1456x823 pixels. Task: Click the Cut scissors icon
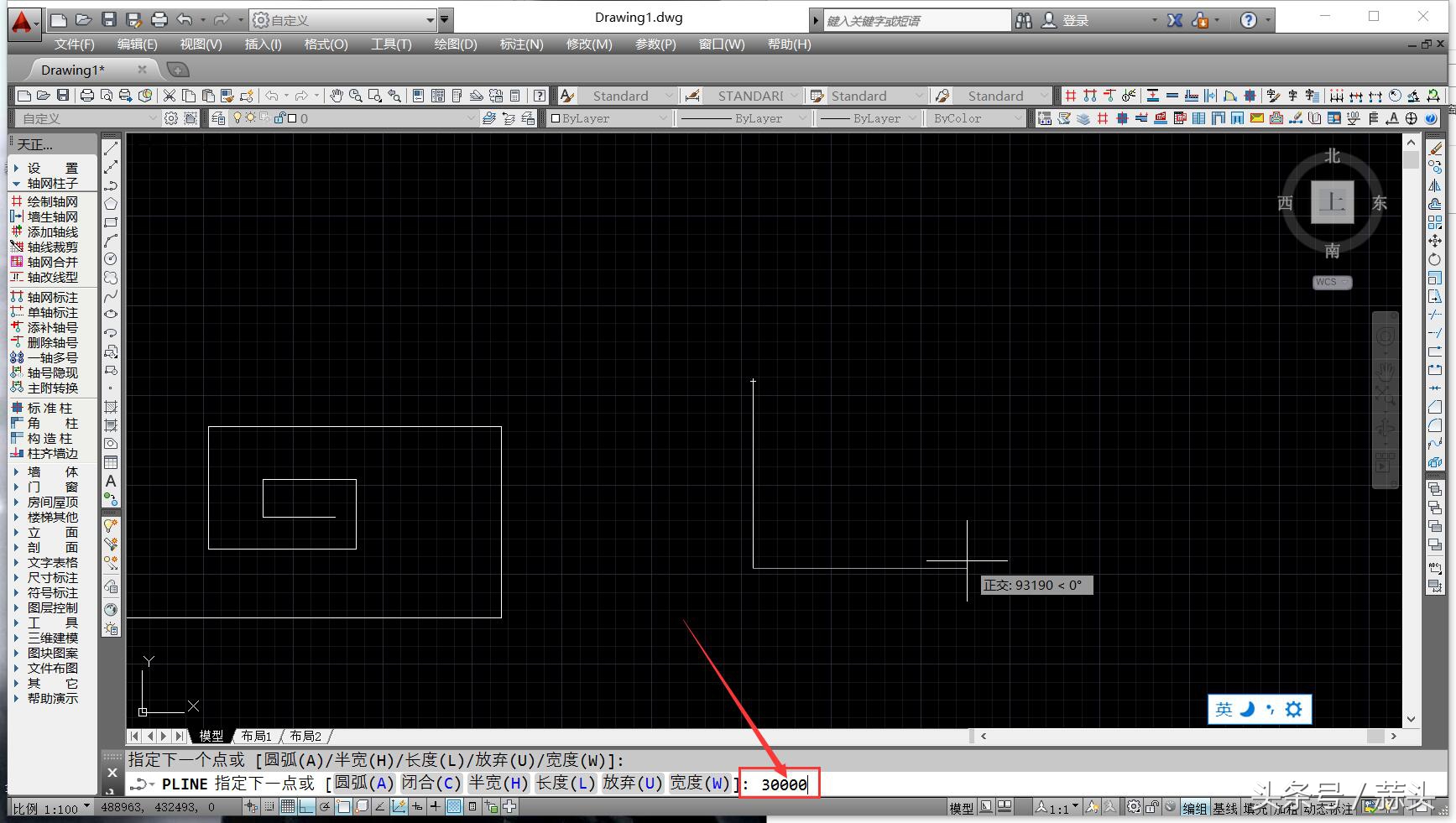point(169,96)
